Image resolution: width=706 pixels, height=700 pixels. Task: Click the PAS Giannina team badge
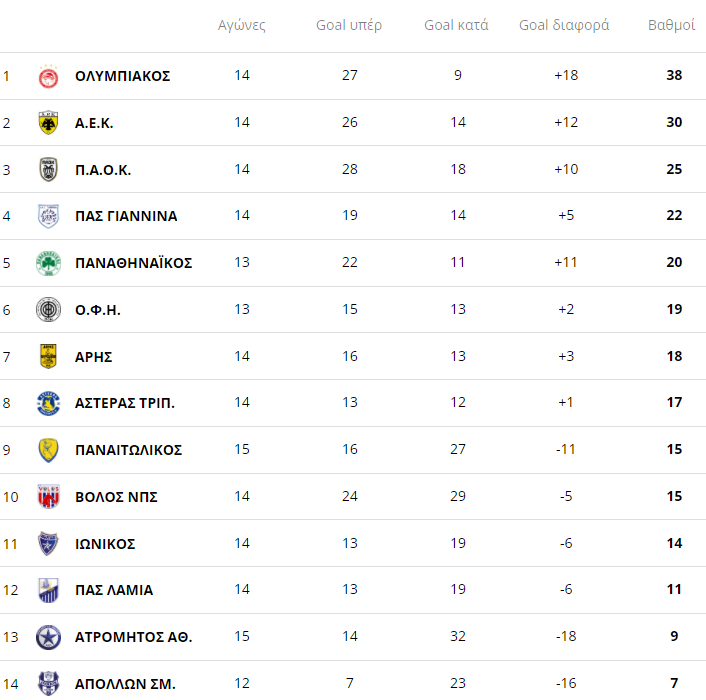pos(48,216)
